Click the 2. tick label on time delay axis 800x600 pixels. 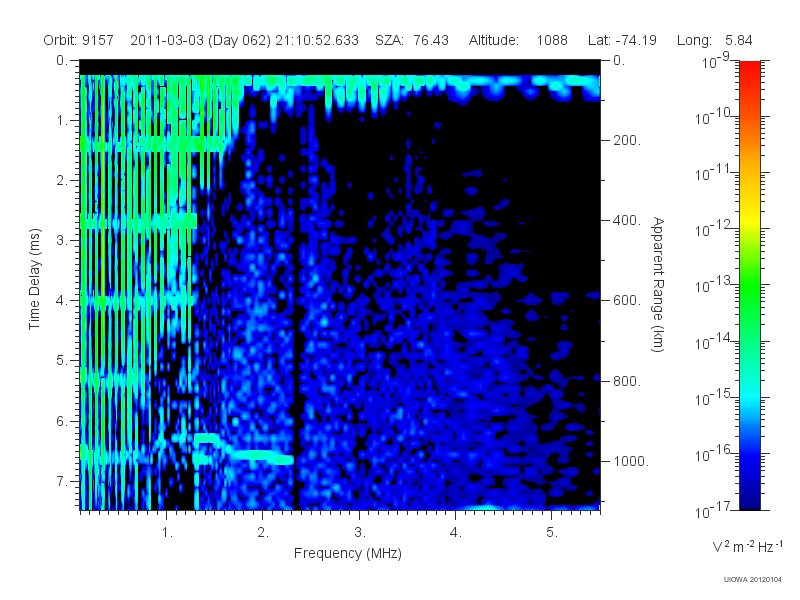[x=62, y=181]
